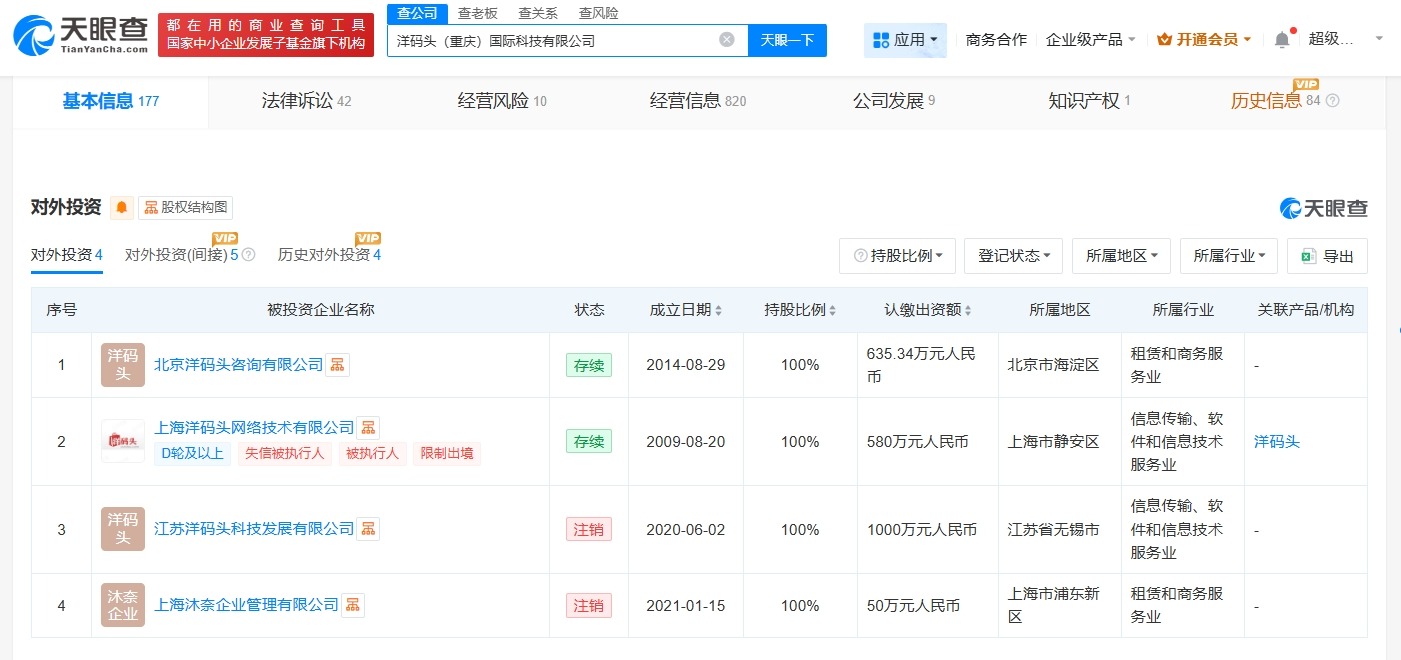Sort the table by 成立日期 column
Viewport: 1401px width, 660px height.
point(685,310)
